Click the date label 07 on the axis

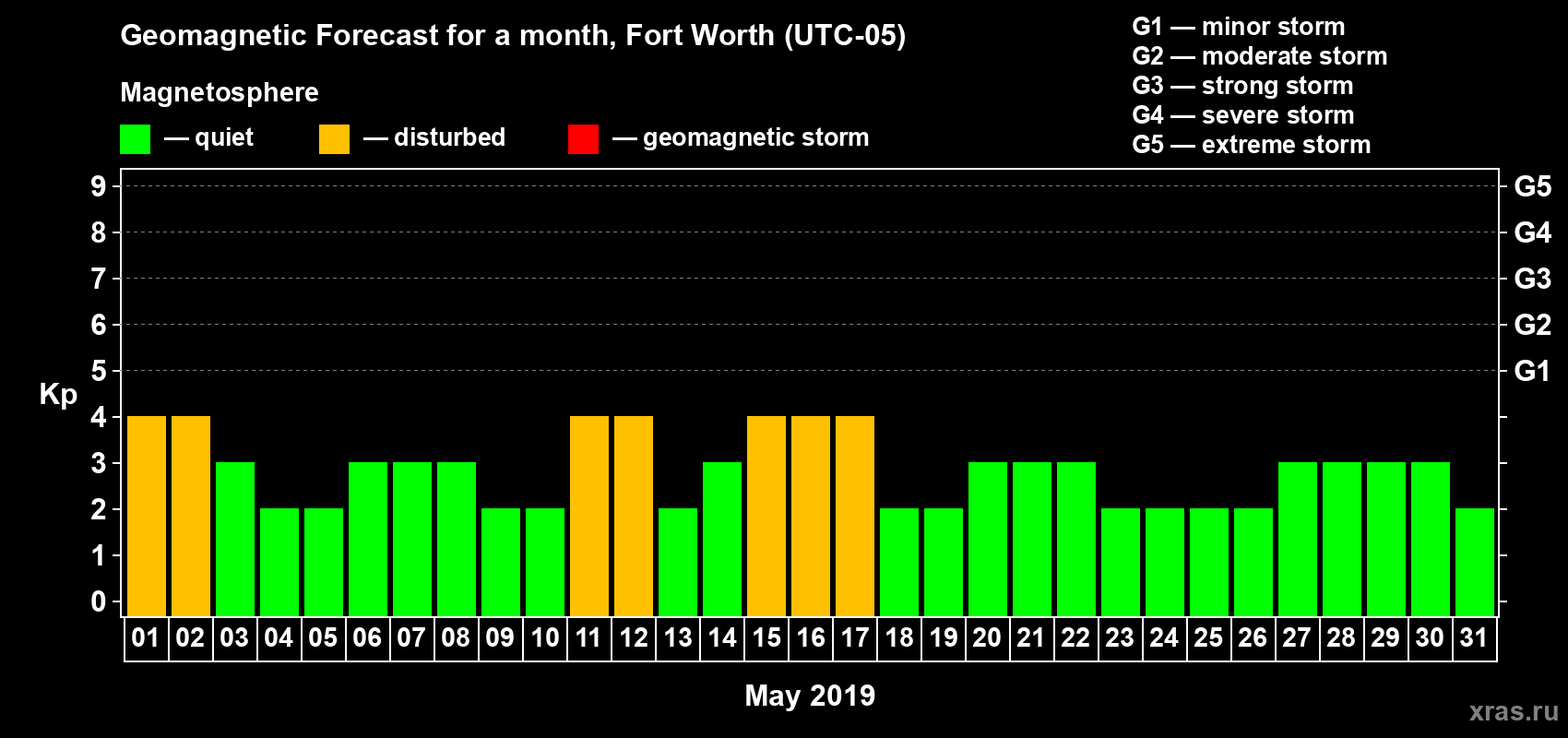click(411, 637)
